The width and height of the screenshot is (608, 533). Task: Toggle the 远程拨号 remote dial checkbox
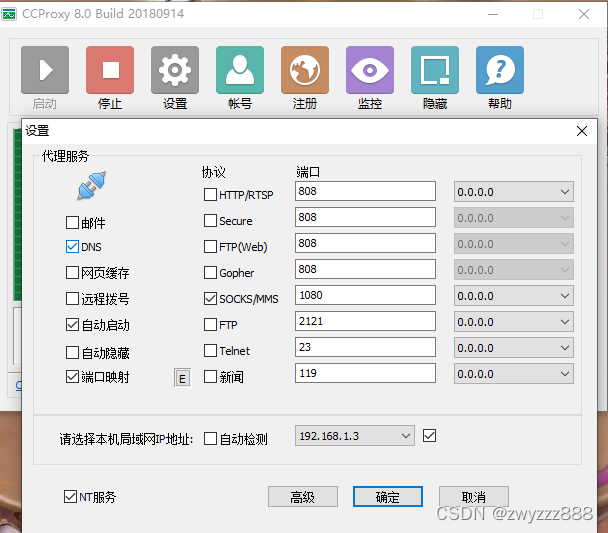(x=72, y=298)
